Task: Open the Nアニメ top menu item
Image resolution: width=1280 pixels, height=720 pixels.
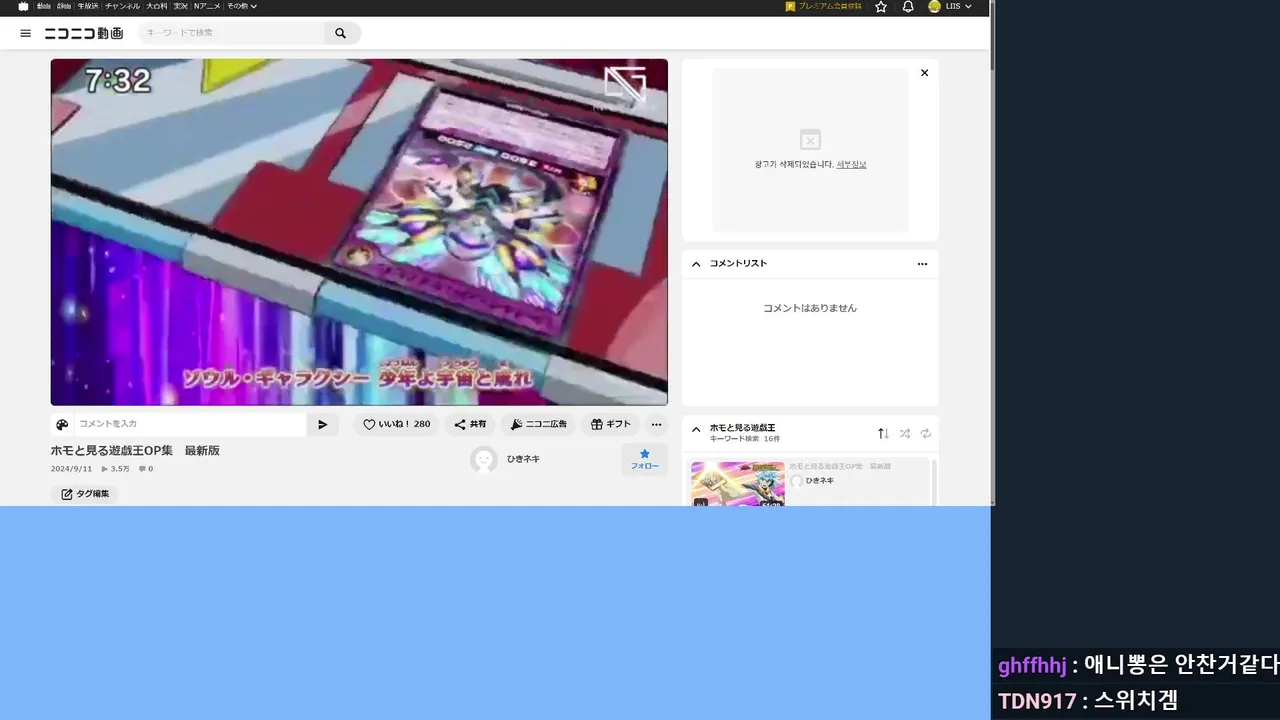Action: pyautogui.click(x=207, y=6)
